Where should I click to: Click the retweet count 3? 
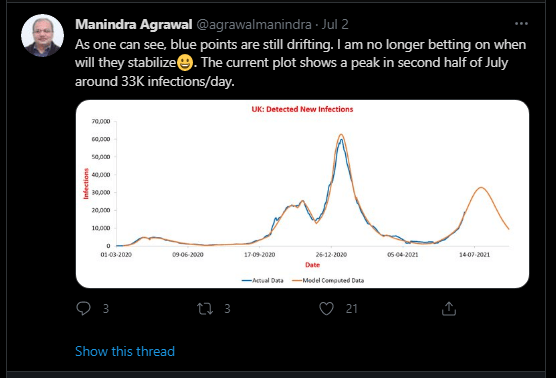227,309
